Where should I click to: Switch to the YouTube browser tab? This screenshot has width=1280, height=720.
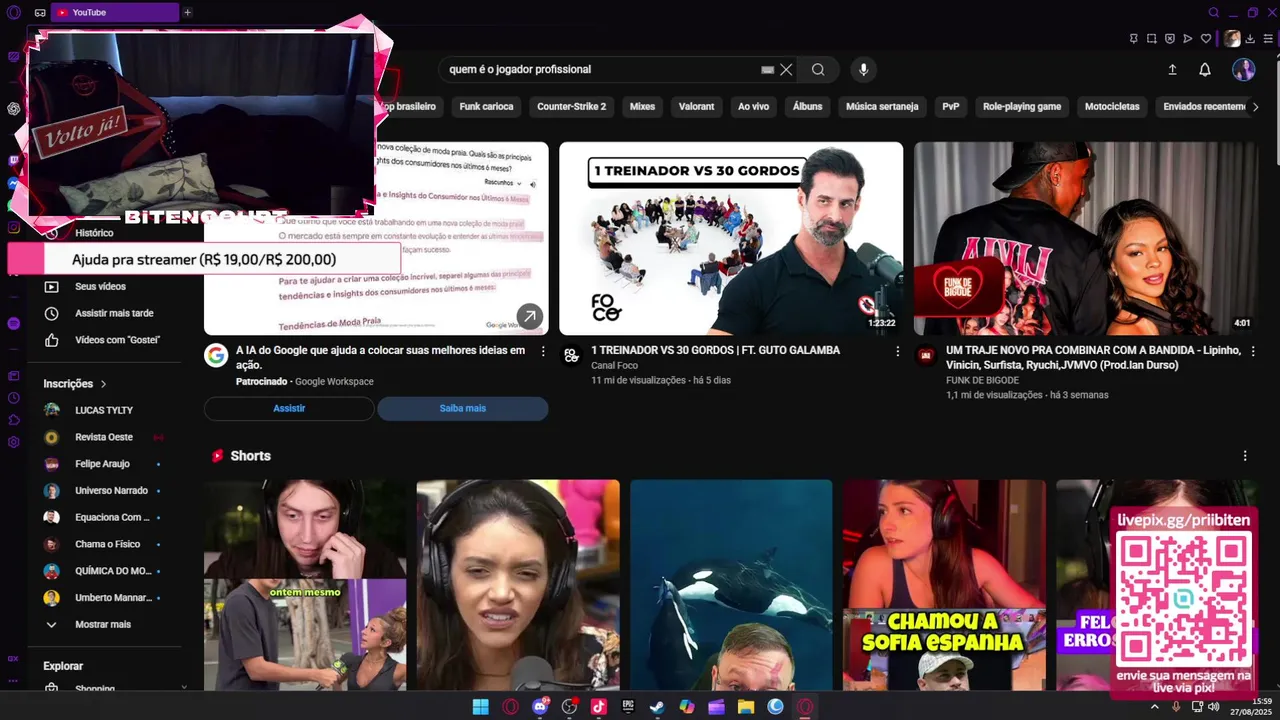tap(114, 12)
